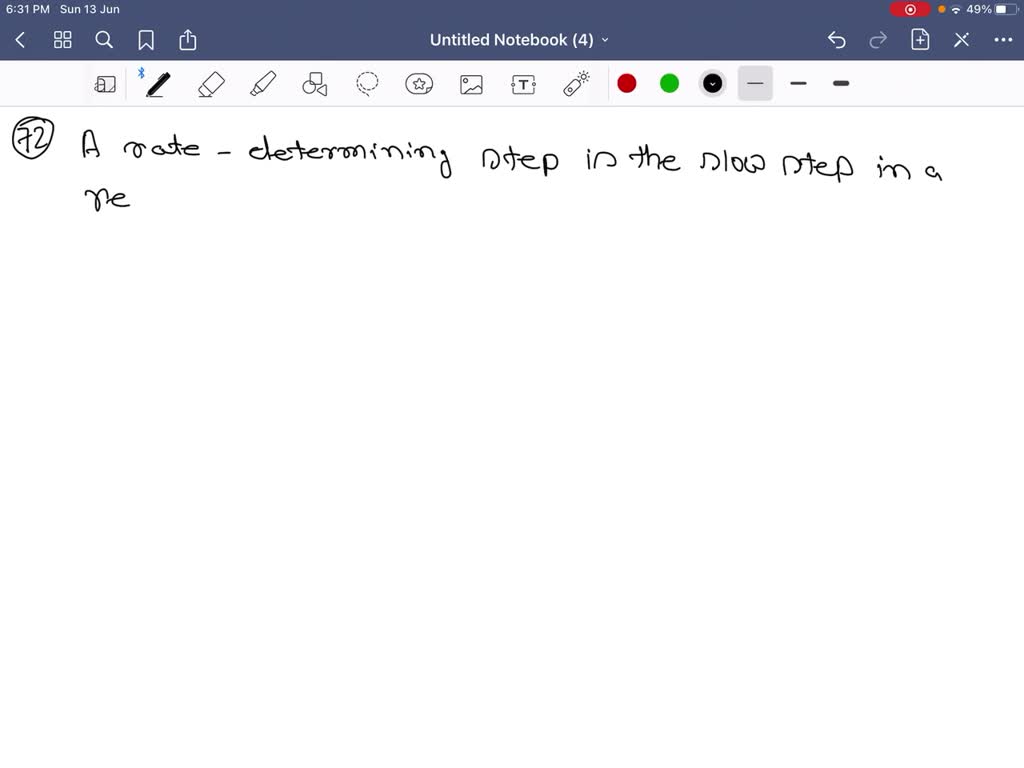Toggle the zoom window tool
Image resolution: width=1024 pixels, height=768 pixels.
(105, 84)
